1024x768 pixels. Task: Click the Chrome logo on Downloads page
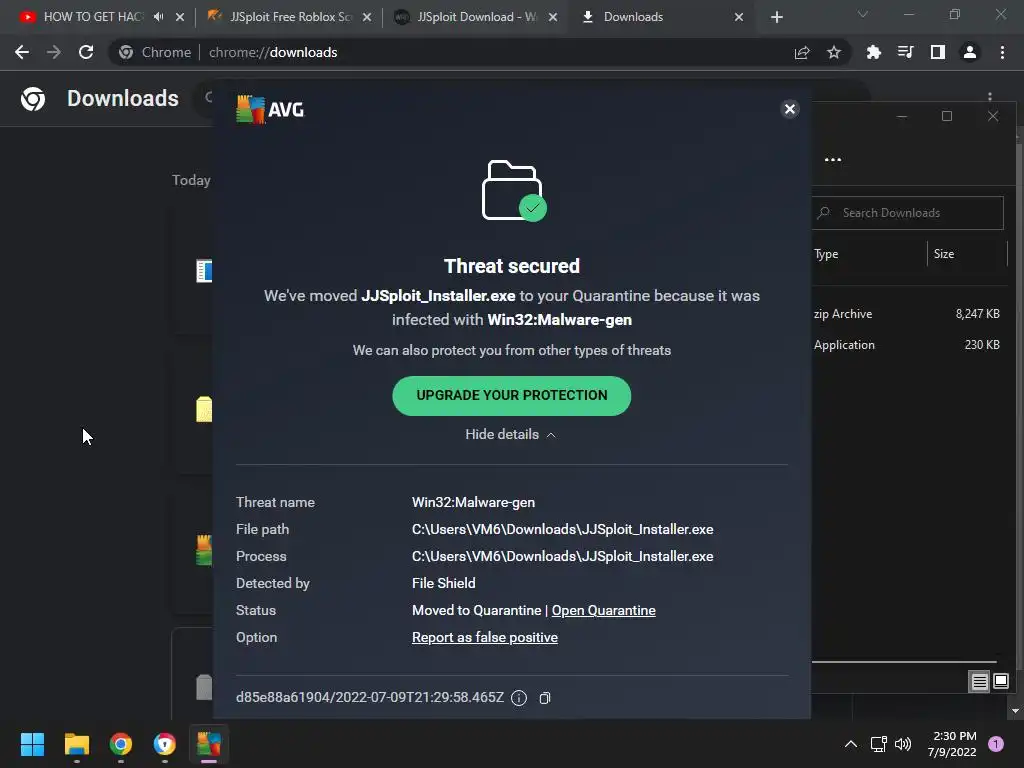click(33, 99)
